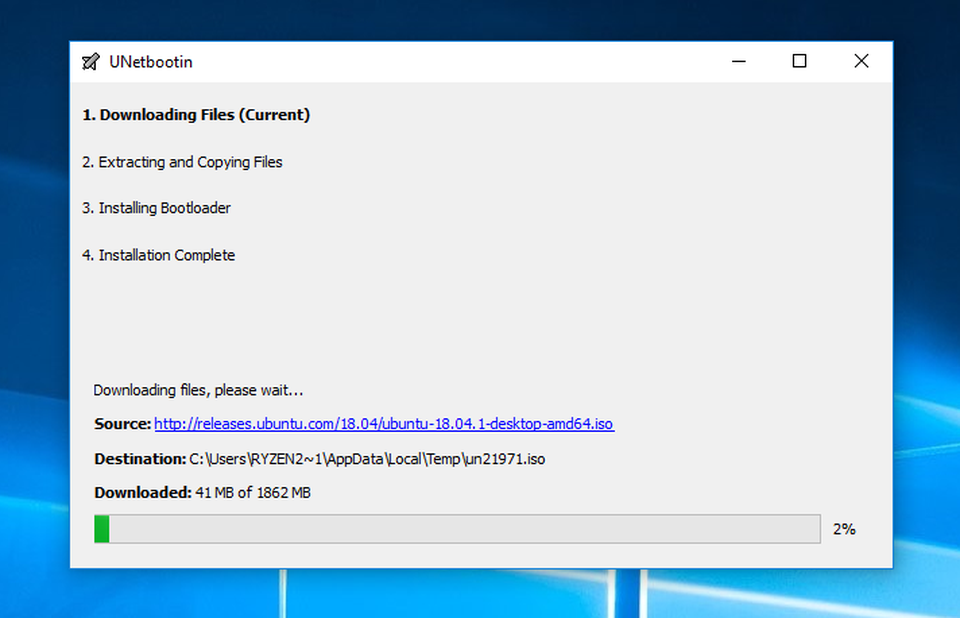This screenshot has height=618, width=960.
Task: Select the "4. Installation Complete" step text
Action: coord(159,255)
